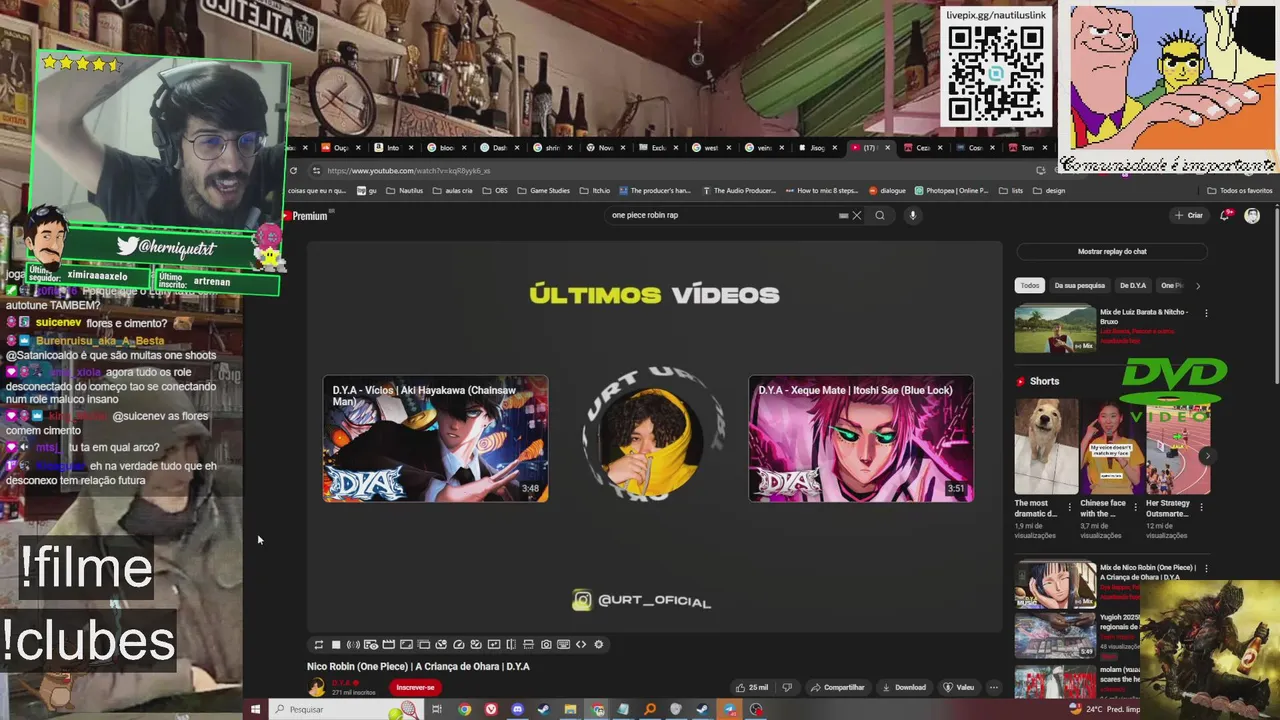Click the speedometer icon in player toolbar

pos(459,645)
